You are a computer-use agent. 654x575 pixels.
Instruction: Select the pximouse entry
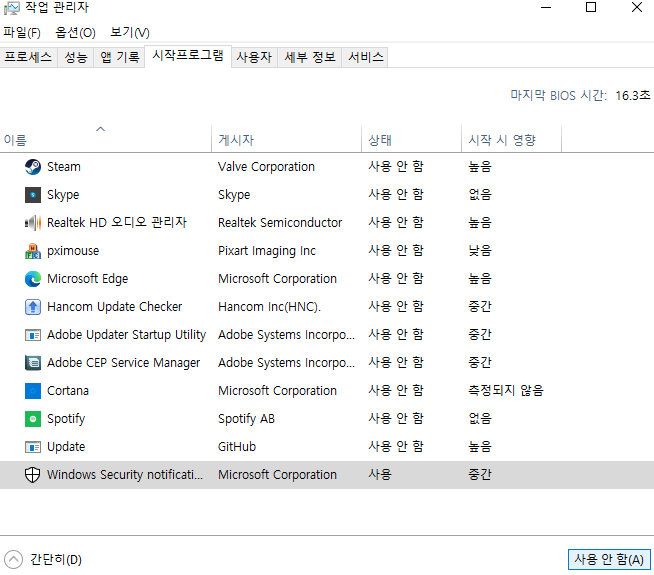73,251
